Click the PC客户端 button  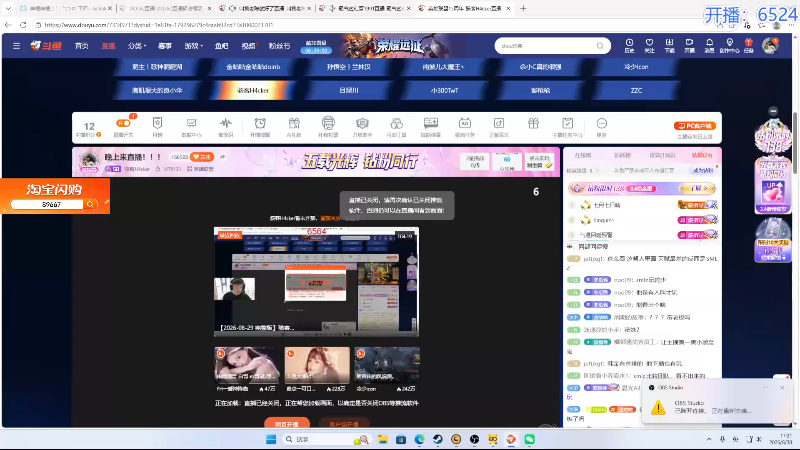[694, 126]
